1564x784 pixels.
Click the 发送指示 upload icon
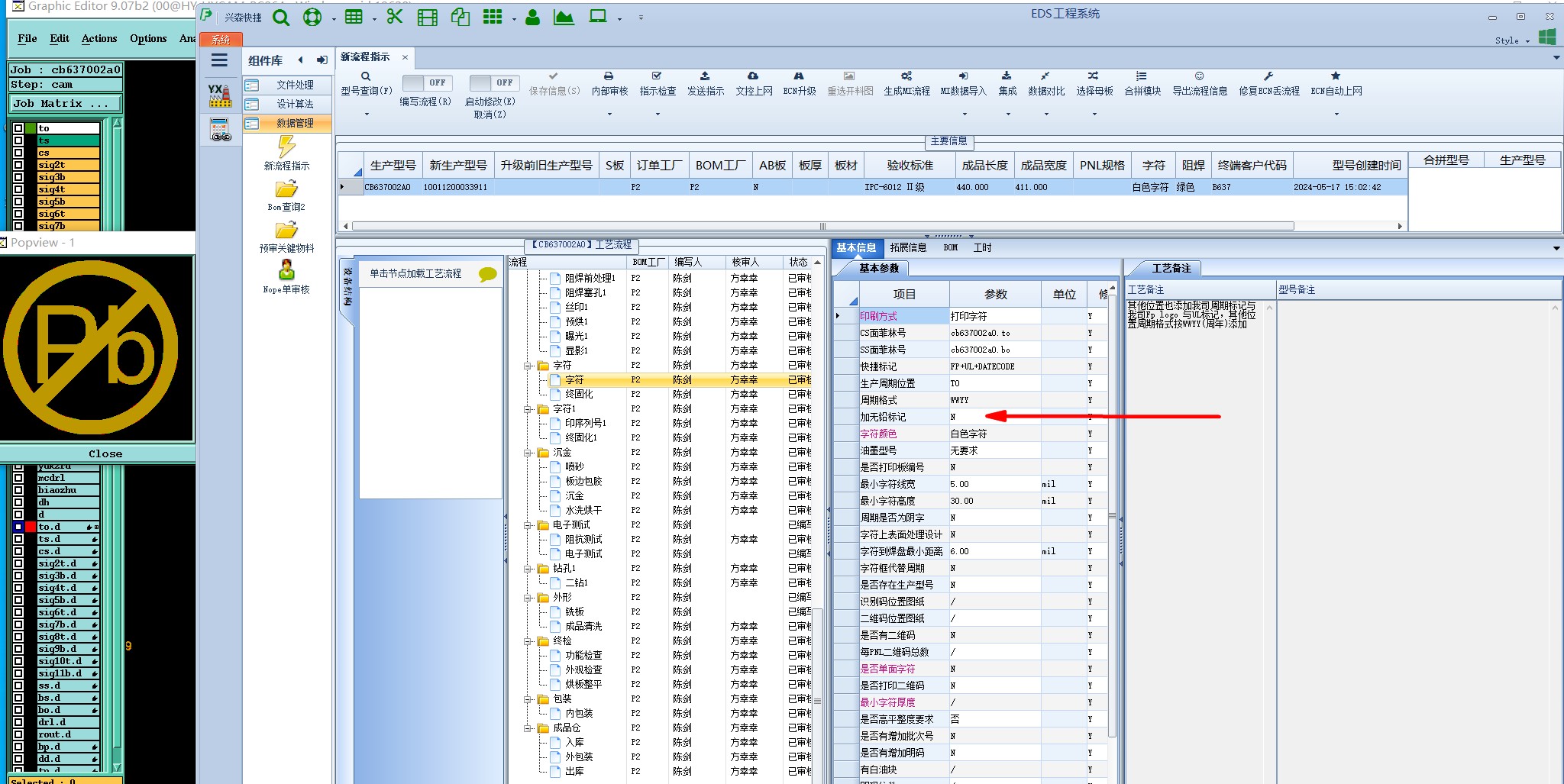click(x=705, y=76)
